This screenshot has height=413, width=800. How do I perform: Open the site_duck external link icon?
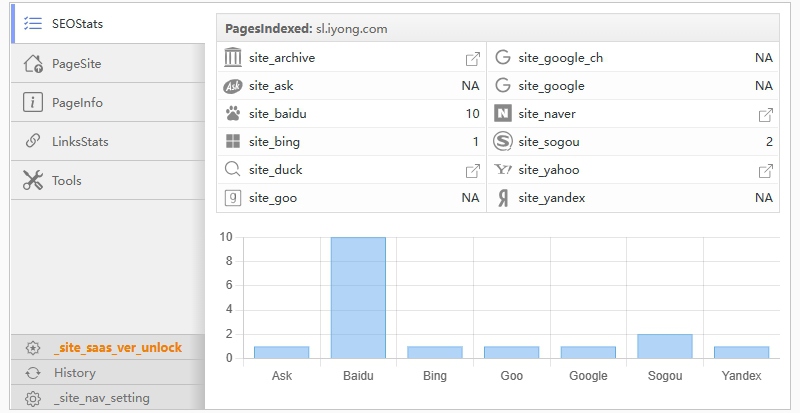point(473,171)
